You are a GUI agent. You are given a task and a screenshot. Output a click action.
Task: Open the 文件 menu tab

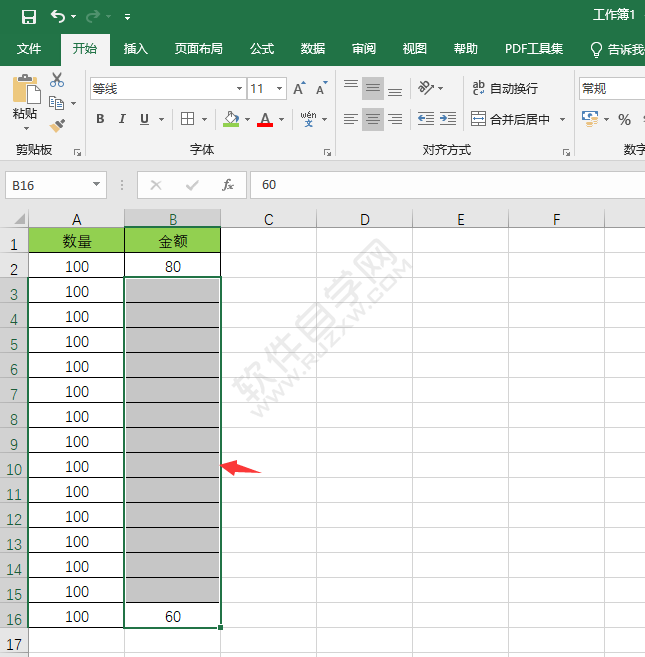[x=29, y=49]
